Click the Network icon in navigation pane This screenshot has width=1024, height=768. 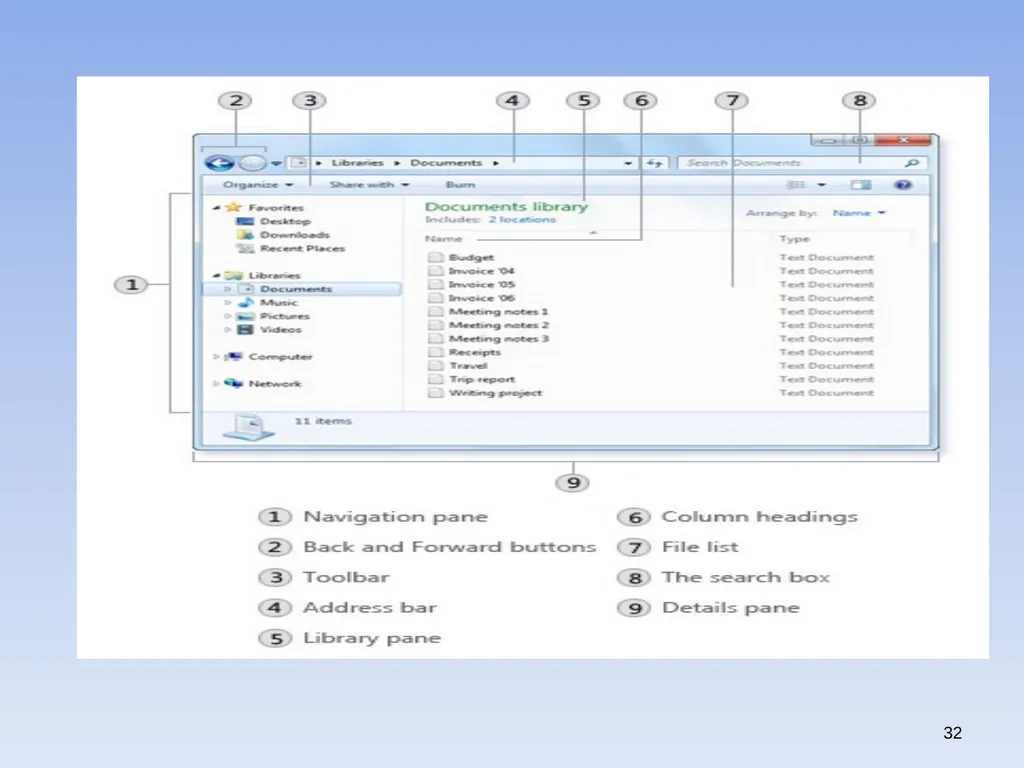click(234, 383)
